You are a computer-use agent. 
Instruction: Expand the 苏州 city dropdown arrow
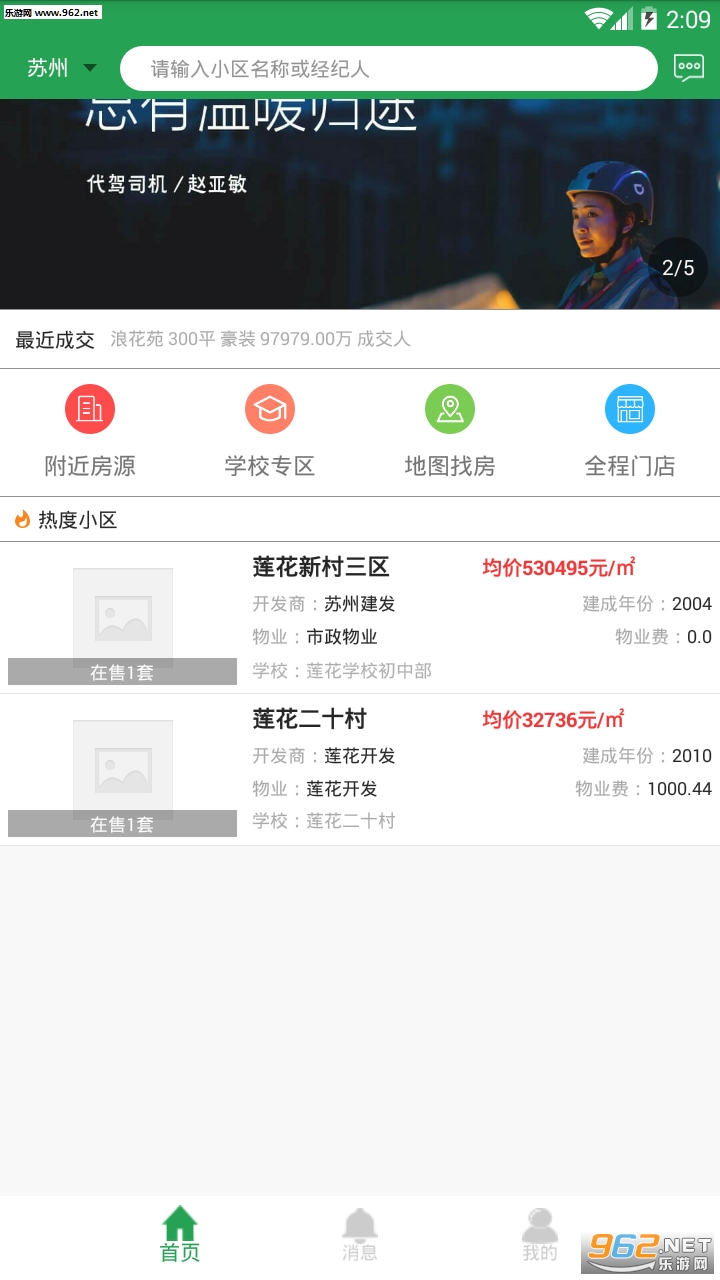pos(90,69)
